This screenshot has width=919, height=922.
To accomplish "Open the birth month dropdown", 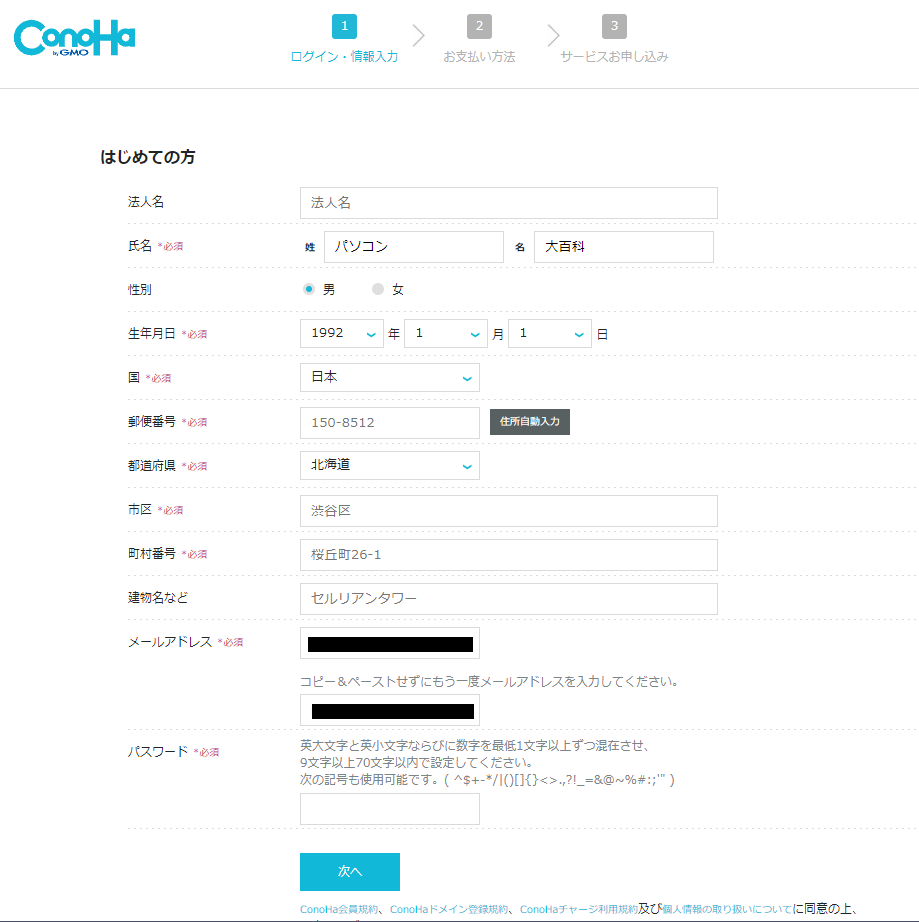I will [445, 334].
